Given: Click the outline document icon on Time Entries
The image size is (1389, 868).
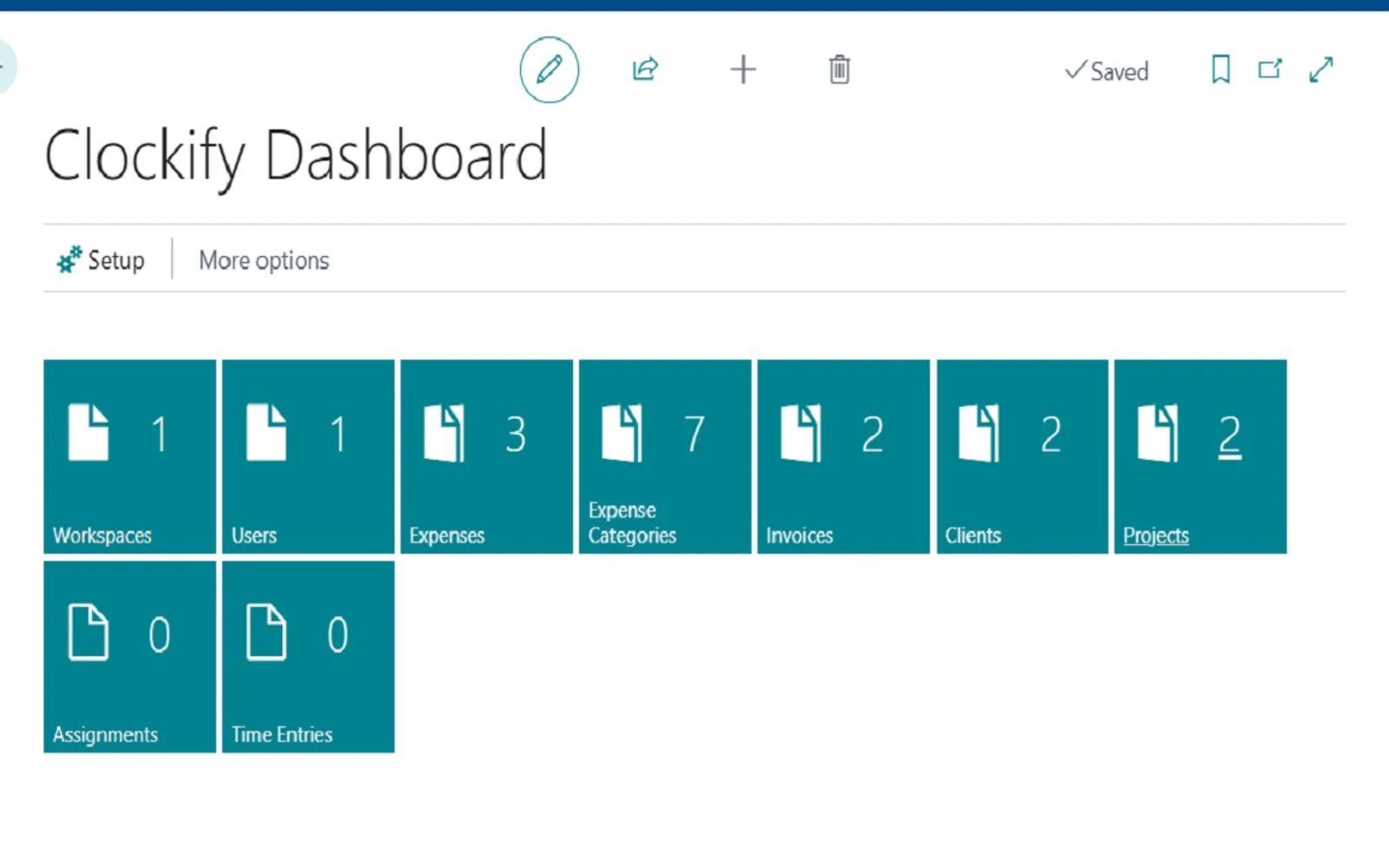Looking at the screenshot, I should (267, 633).
